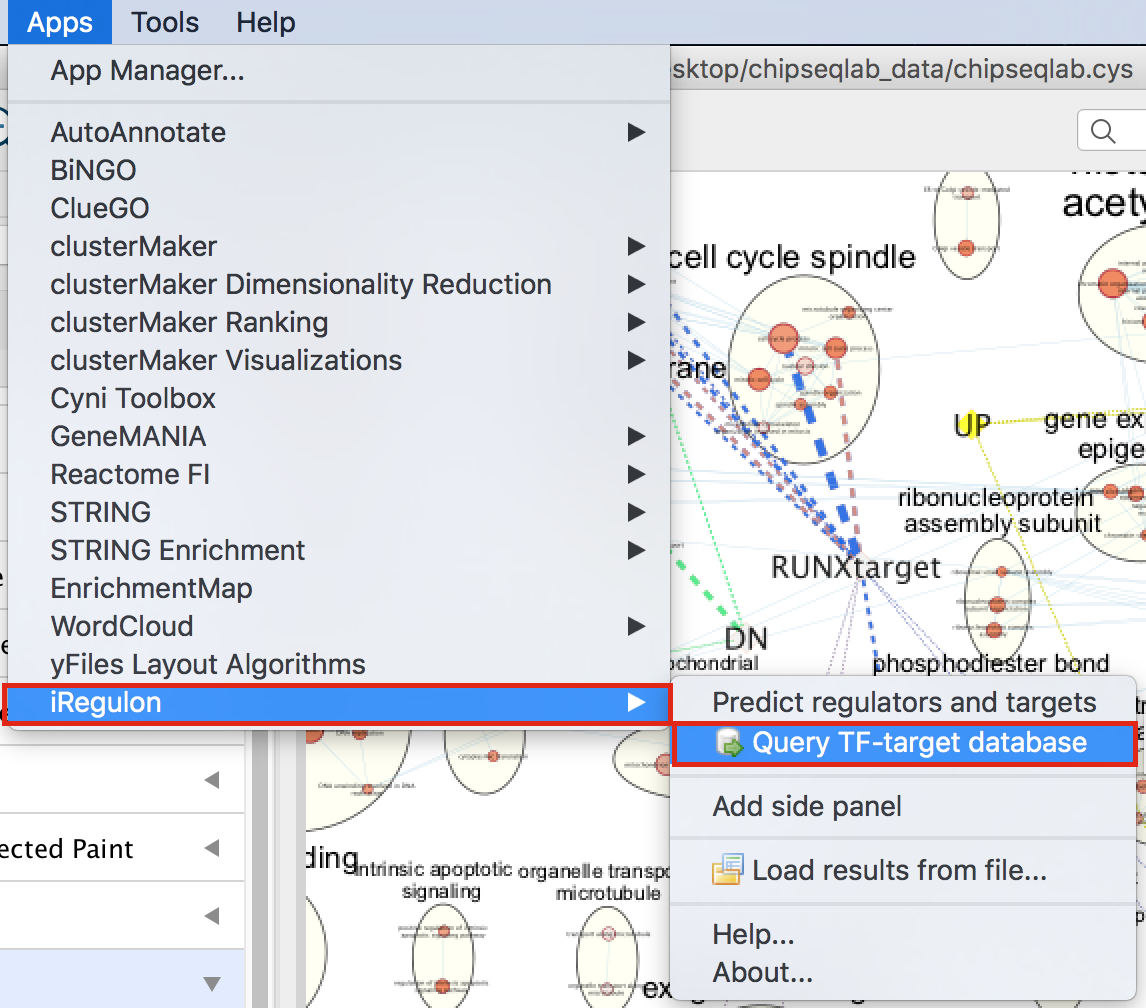1146x1008 pixels.
Task: Expand the STRING Enrichment submenu arrow
Action: [x=635, y=550]
